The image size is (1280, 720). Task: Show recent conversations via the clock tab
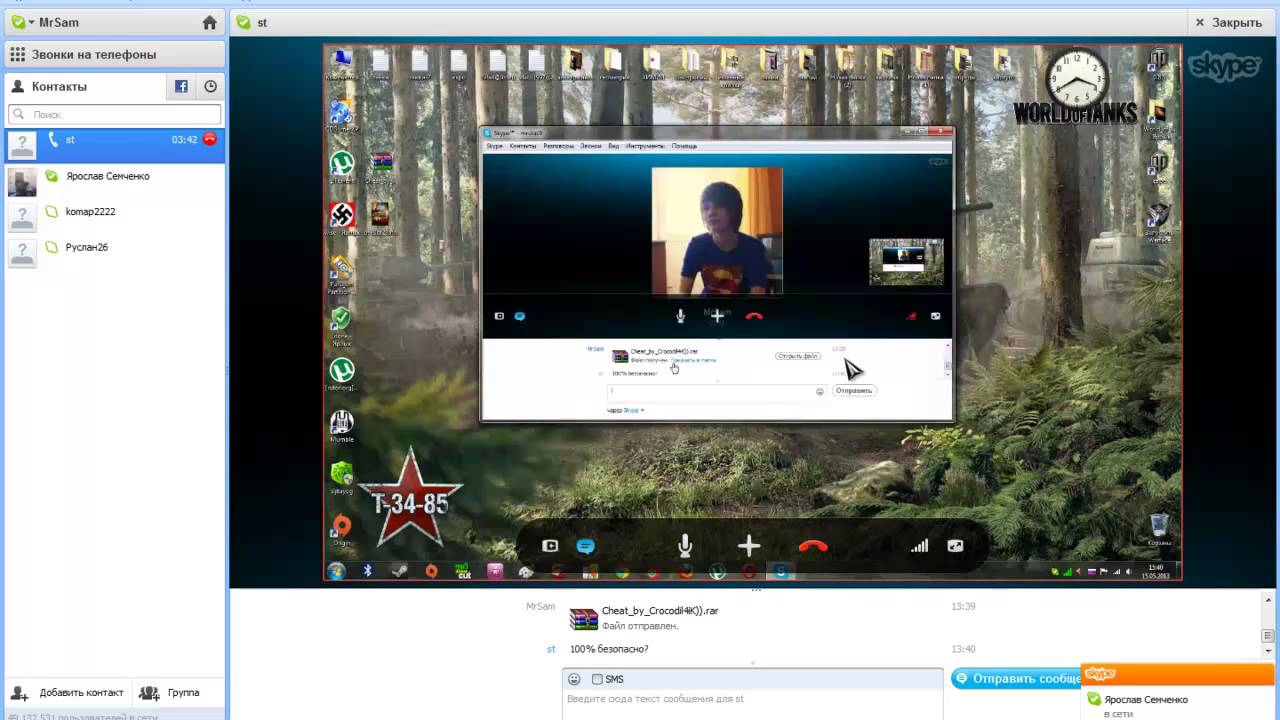(210, 87)
